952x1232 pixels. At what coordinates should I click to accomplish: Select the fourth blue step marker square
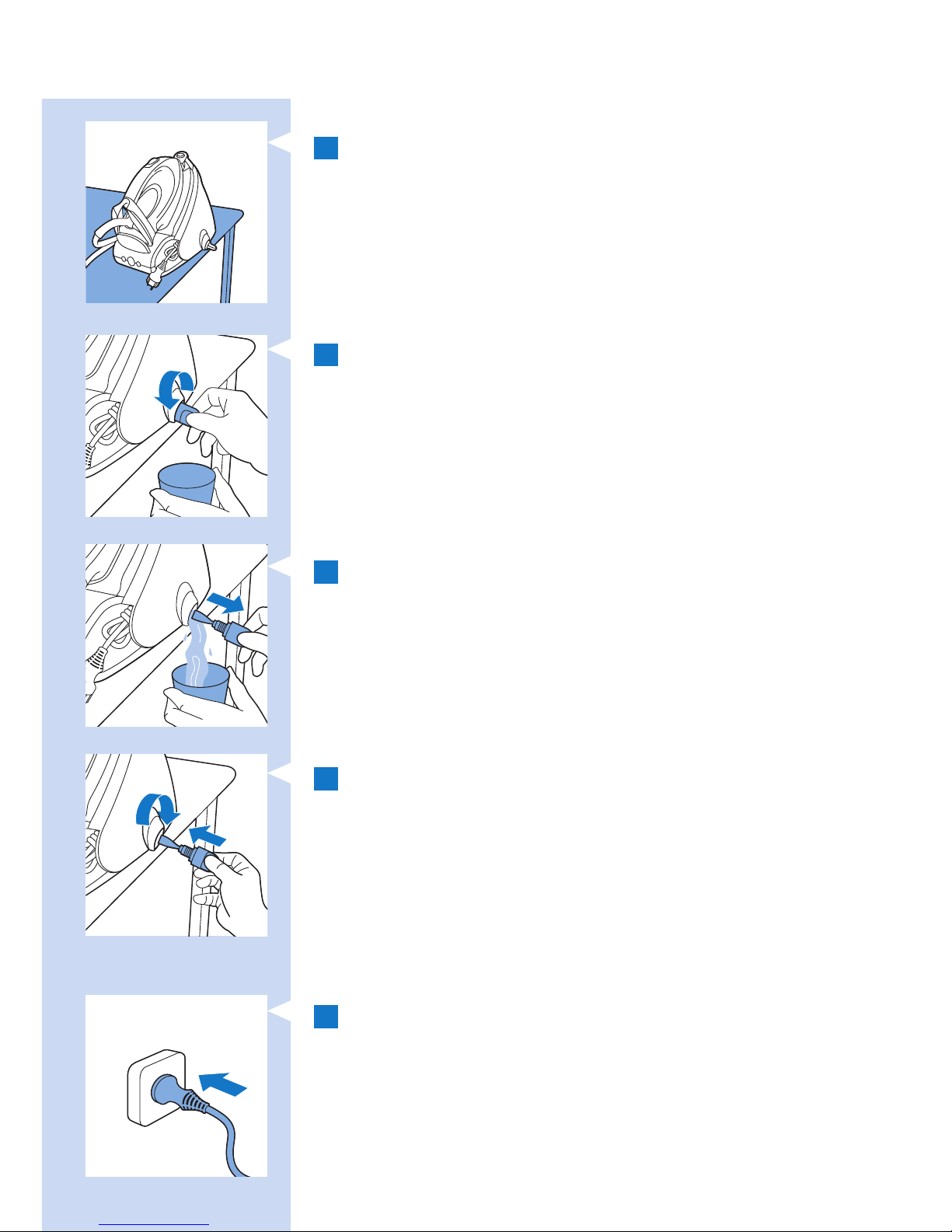326,779
